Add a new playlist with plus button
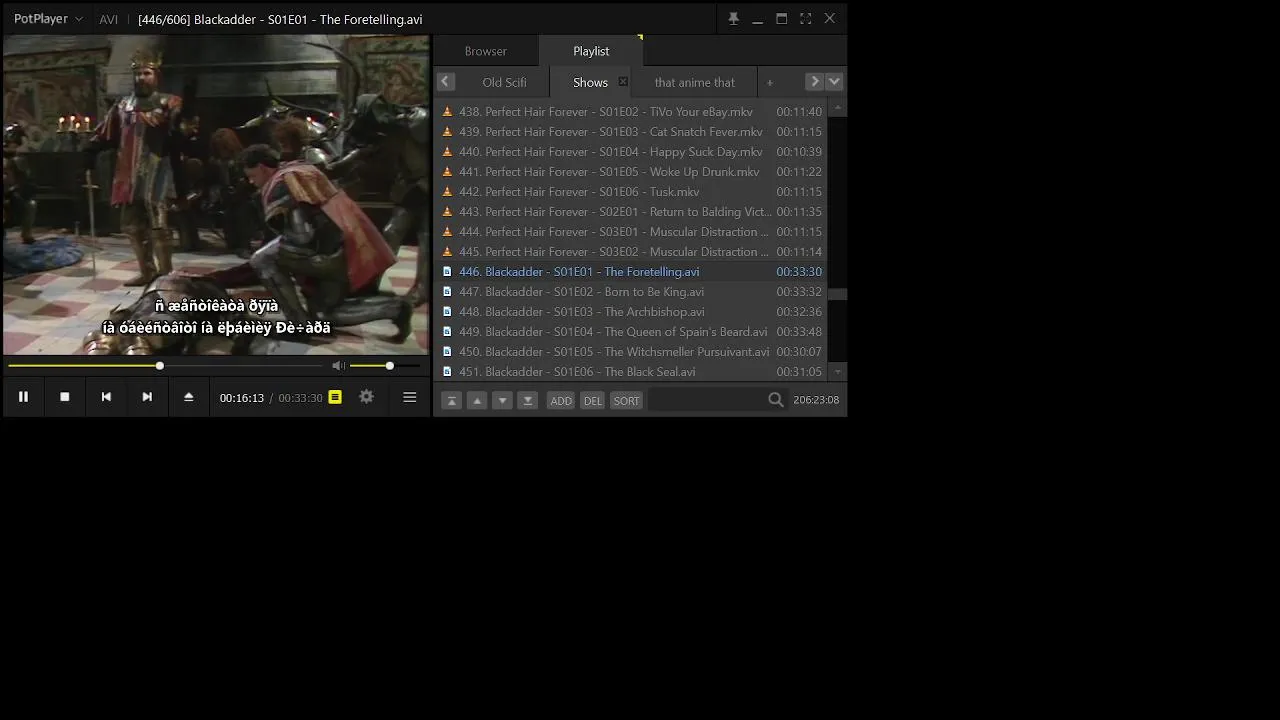This screenshot has height=720, width=1280. (x=770, y=82)
